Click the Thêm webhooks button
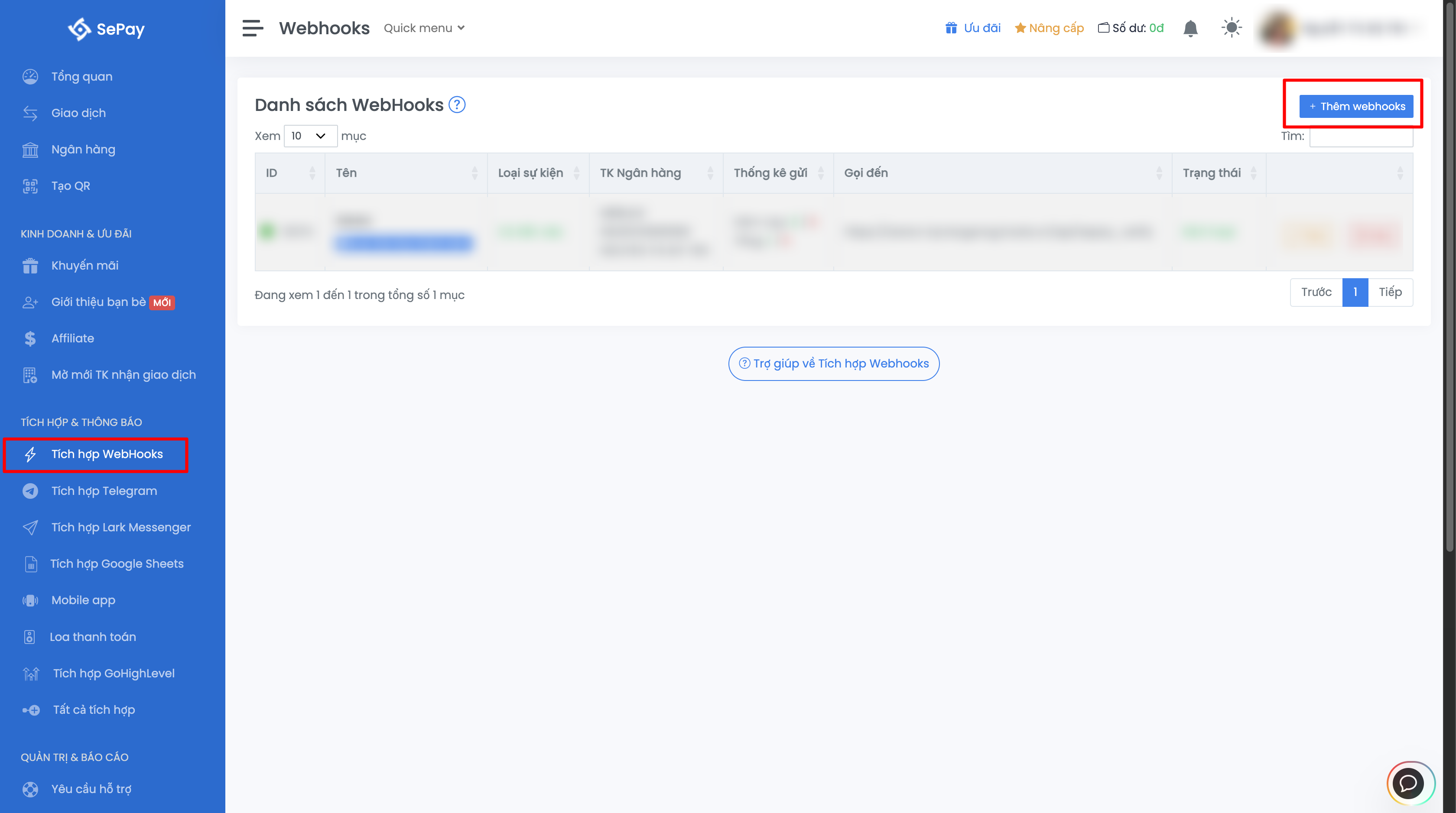 (x=1356, y=106)
